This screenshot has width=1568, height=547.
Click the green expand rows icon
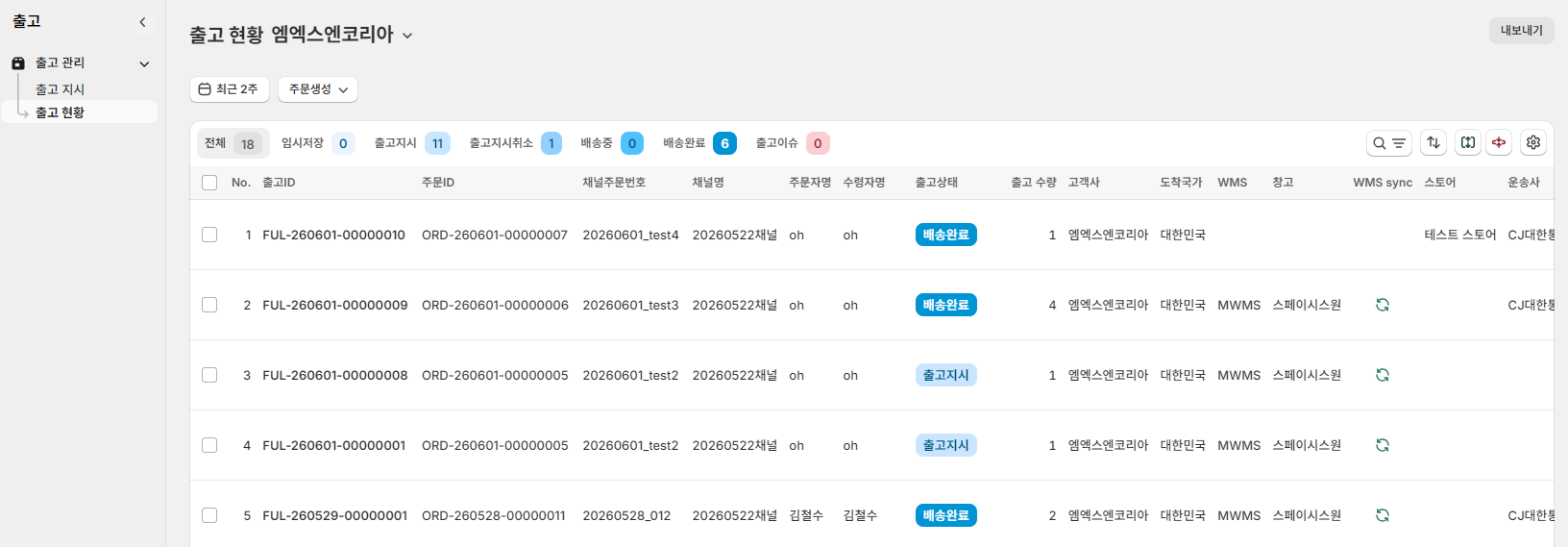[x=1468, y=142]
